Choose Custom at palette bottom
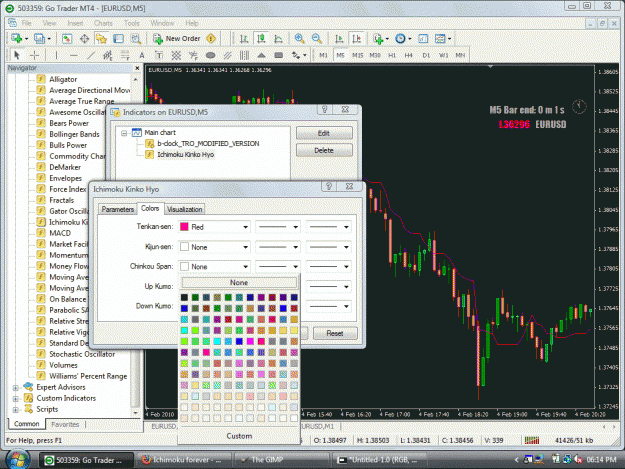Image resolution: width=625 pixels, height=469 pixels. click(239, 436)
